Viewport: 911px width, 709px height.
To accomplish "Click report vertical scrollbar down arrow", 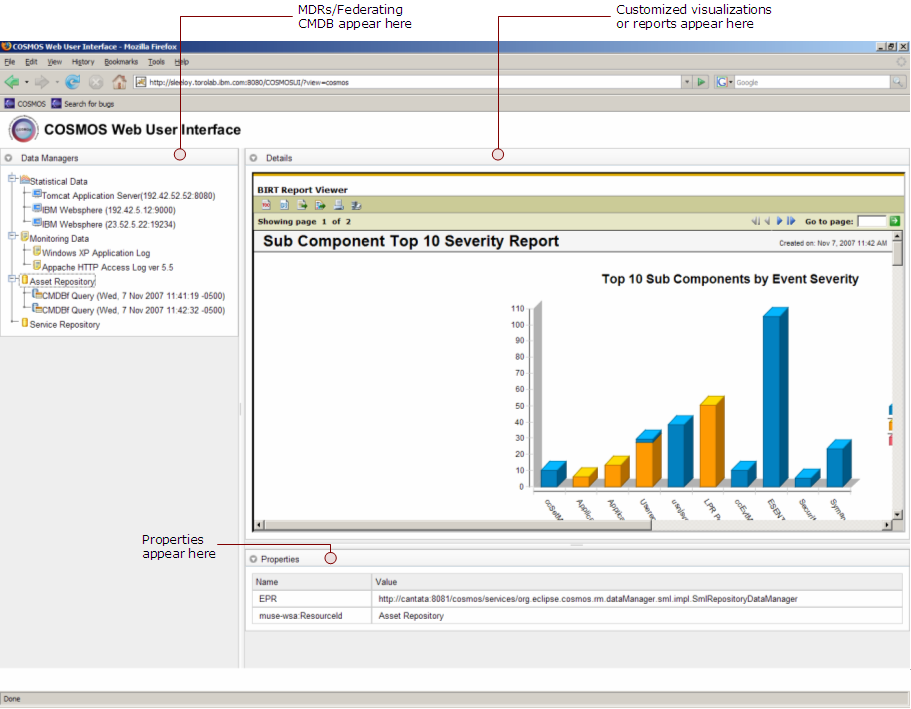I will 898,514.
